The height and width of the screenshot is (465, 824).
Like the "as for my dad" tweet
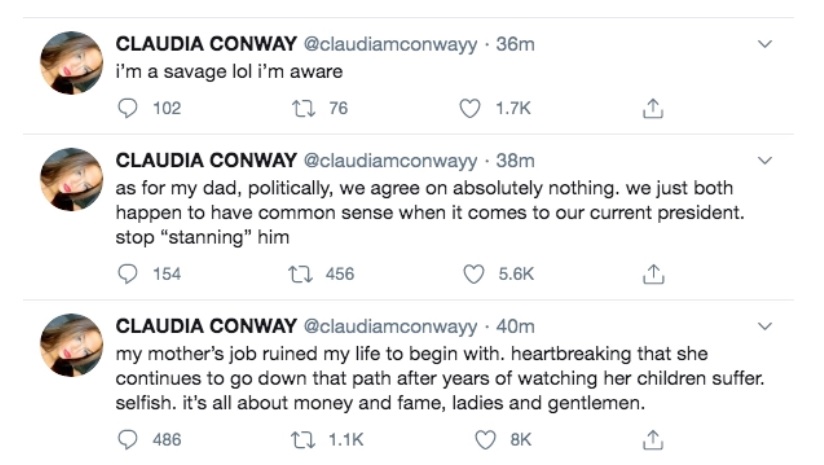[469, 274]
